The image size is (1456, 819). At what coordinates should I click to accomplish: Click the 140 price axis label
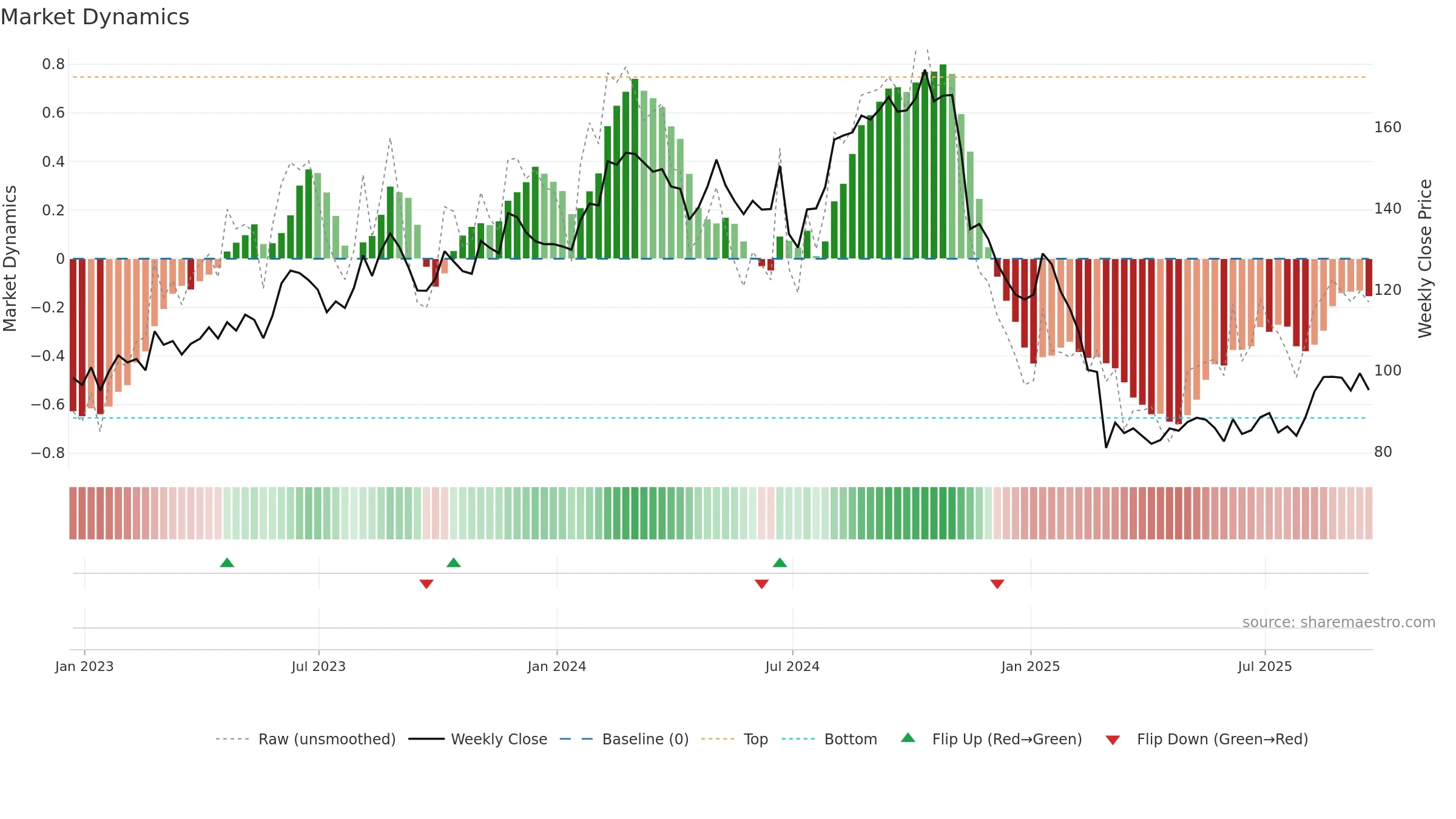point(1388,209)
